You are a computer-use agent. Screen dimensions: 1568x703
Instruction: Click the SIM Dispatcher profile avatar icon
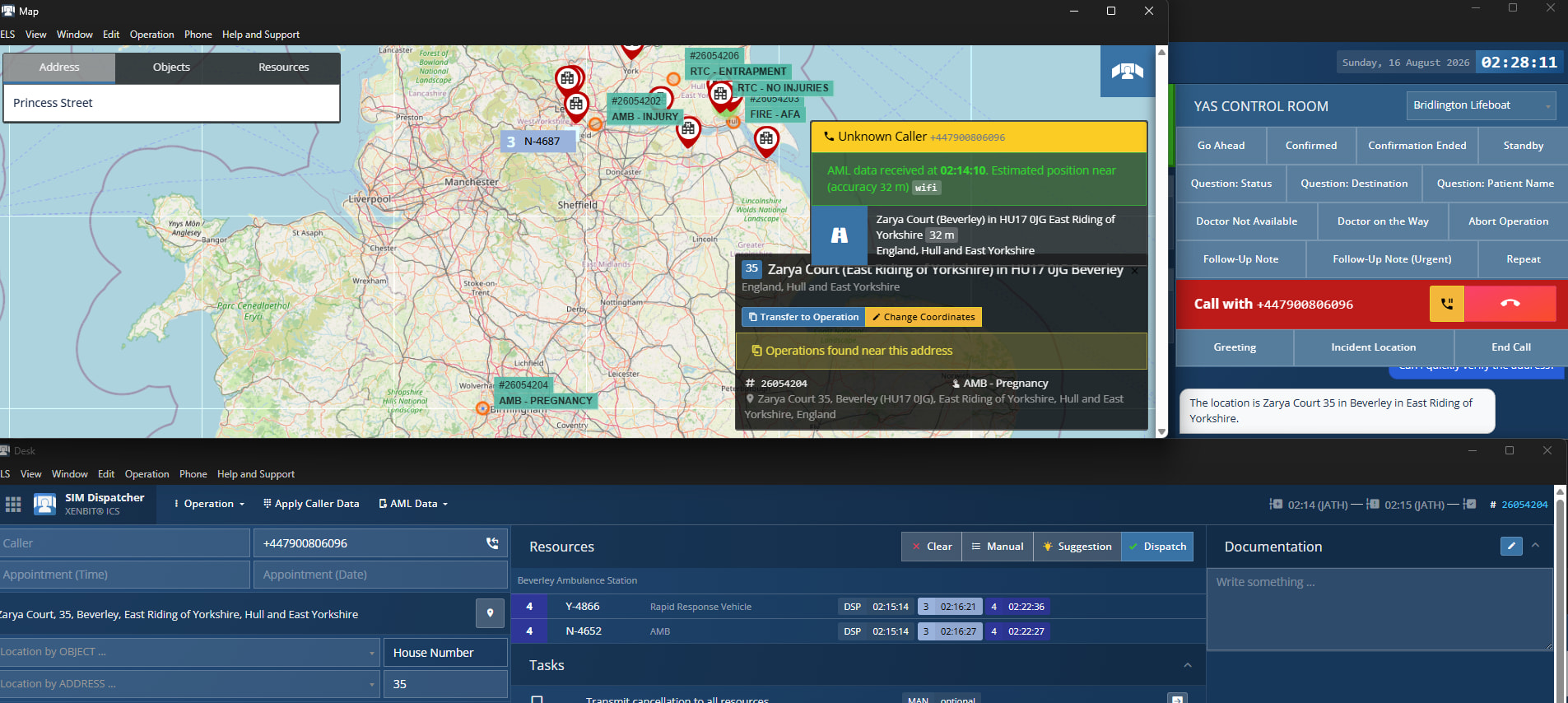tap(44, 504)
